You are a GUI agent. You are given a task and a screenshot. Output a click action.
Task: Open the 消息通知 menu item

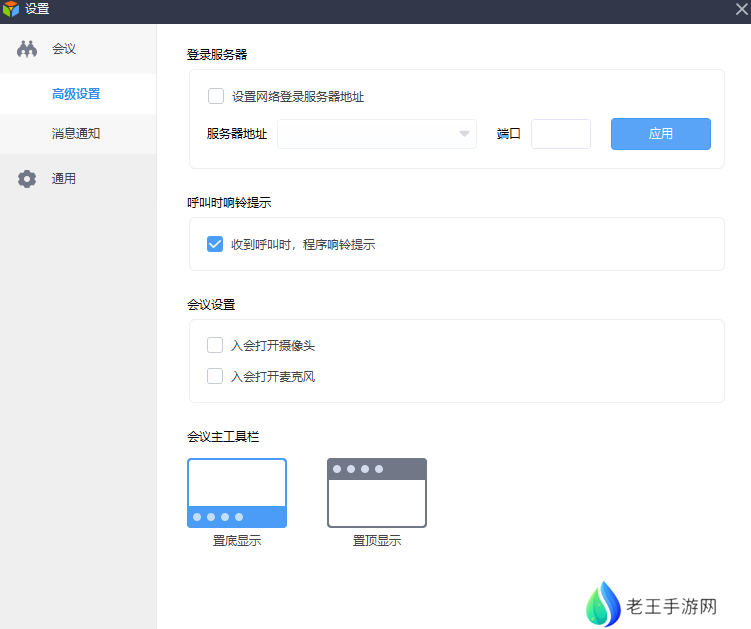pyautogui.click(x=78, y=134)
